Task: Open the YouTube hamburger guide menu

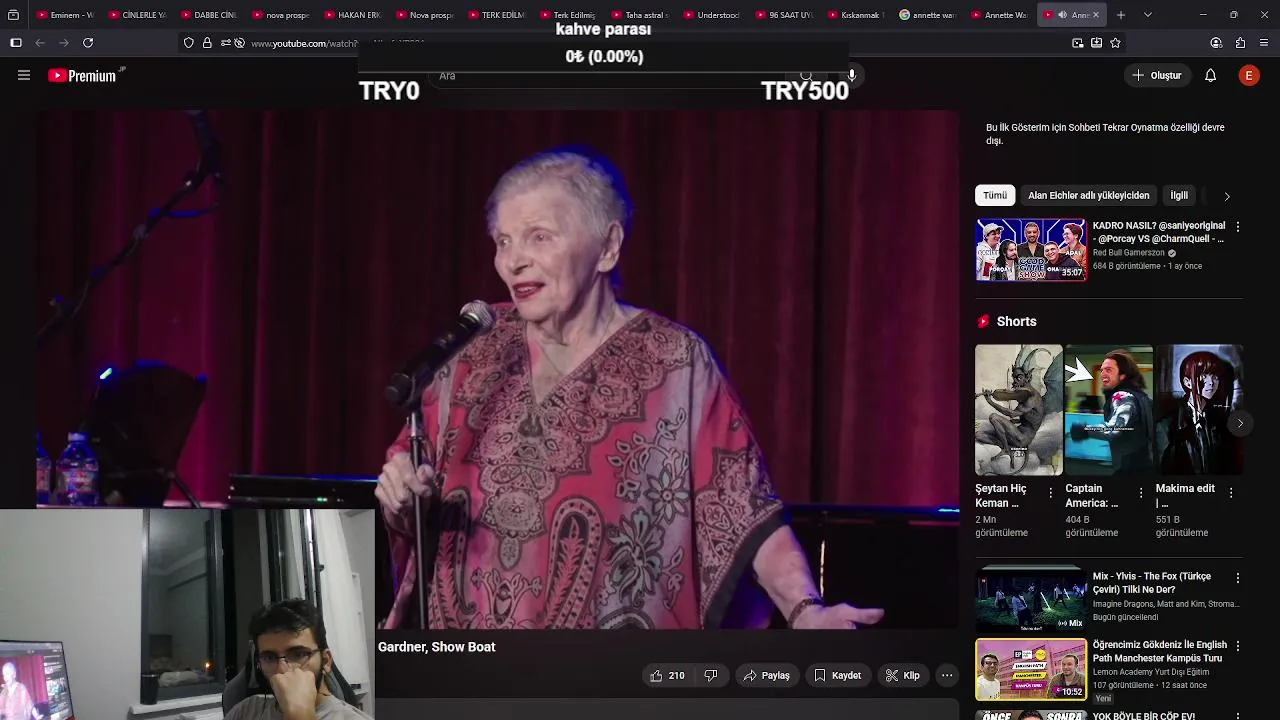Action: 24,75
